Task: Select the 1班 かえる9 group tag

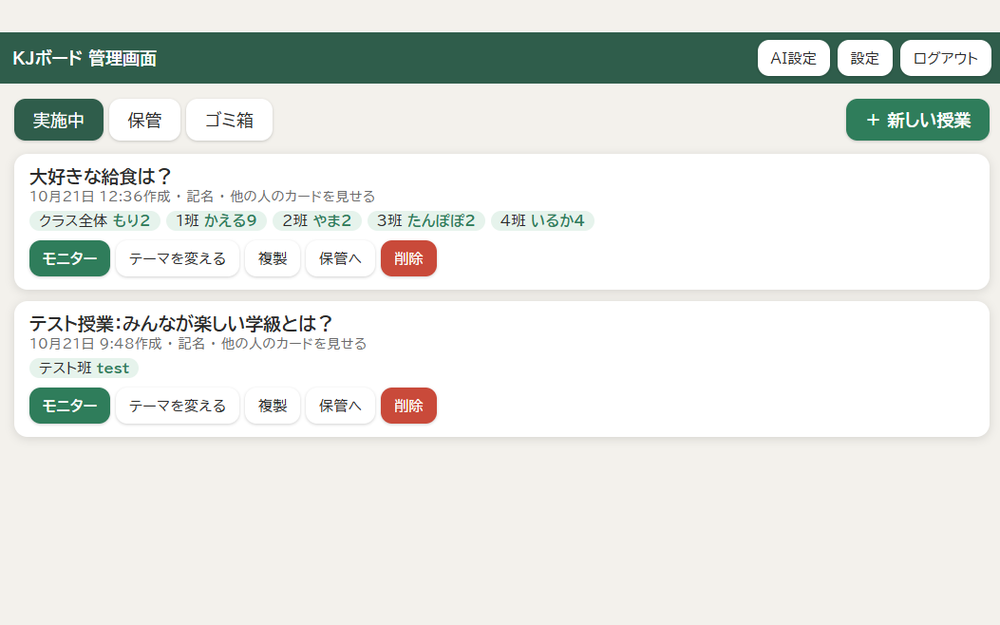Action: (216, 221)
